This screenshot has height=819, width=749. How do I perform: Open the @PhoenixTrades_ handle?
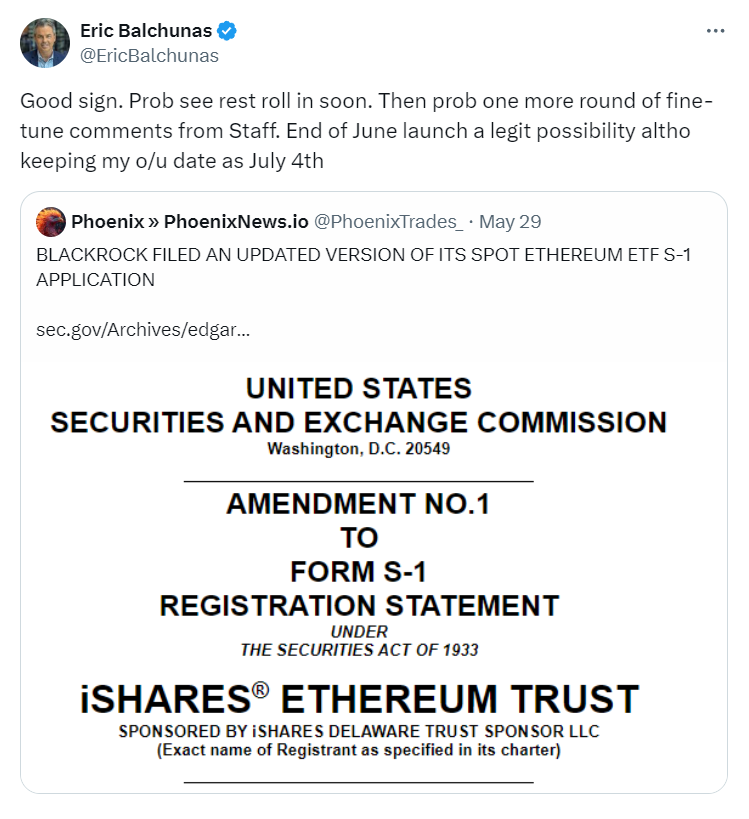(x=388, y=221)
